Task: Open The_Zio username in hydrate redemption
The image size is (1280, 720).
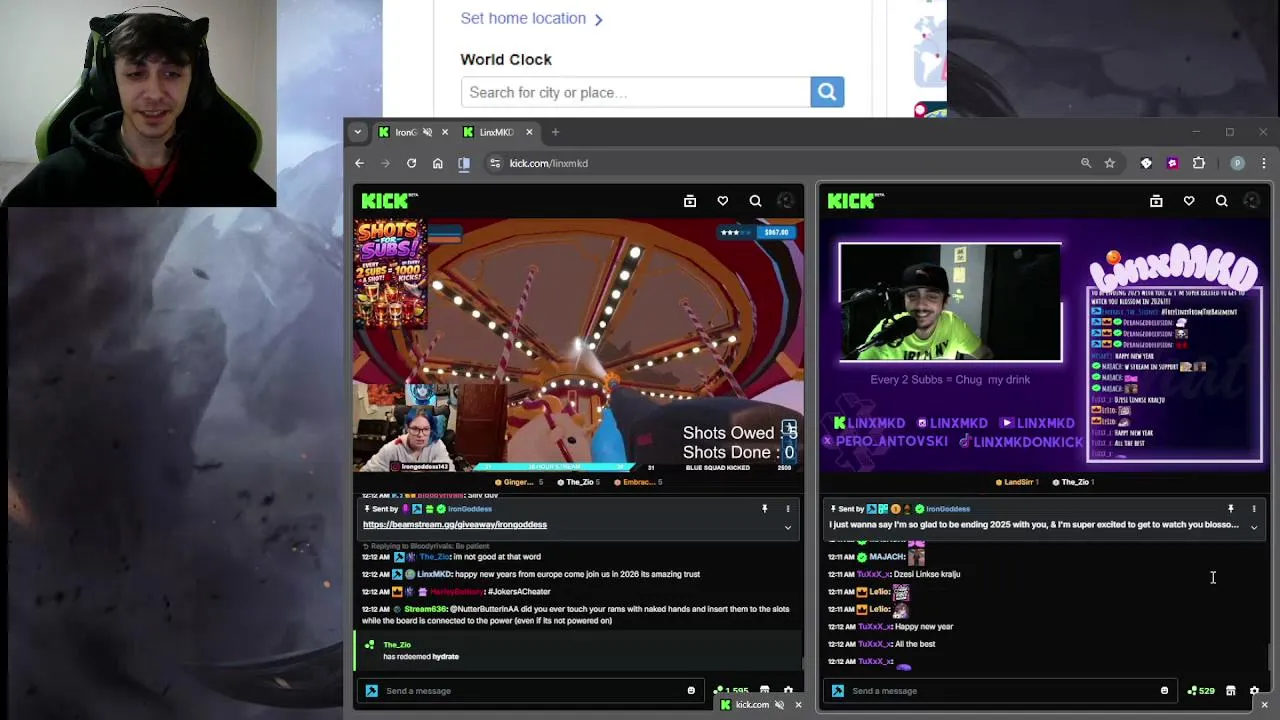Action: click(397, 645)
